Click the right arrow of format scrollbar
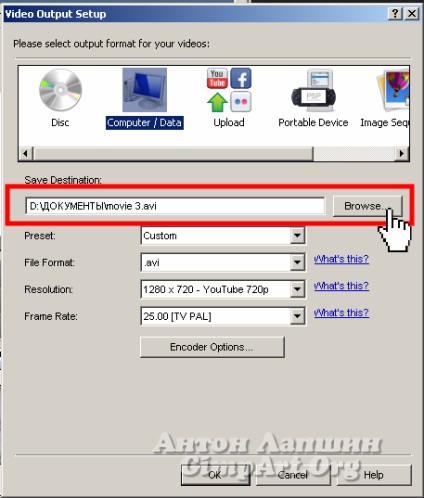The height and width of the screenshot is (498, 424). (402, 153)
